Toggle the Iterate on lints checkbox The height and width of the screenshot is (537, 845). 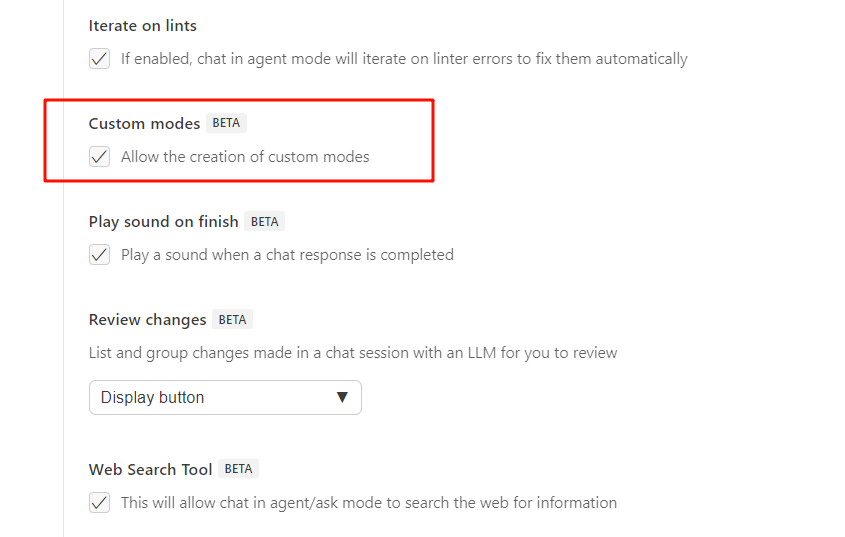[x=100, y=59]
